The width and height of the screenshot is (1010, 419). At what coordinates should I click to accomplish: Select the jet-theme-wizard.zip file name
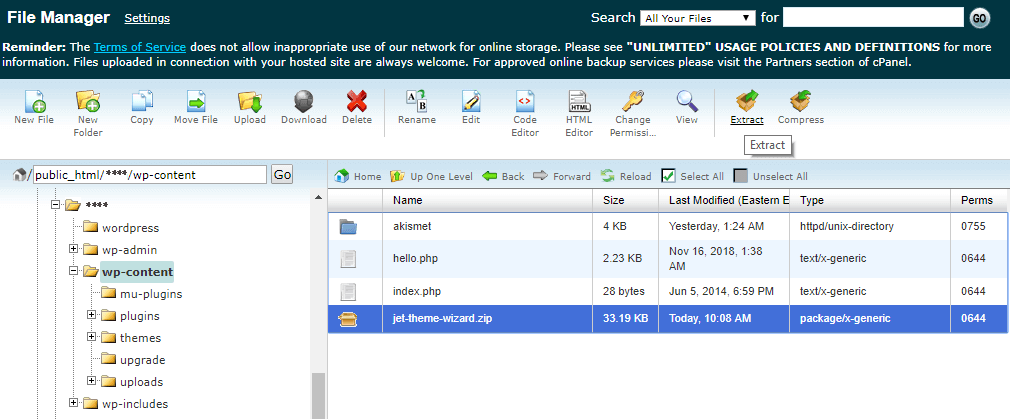pos(445,318)
